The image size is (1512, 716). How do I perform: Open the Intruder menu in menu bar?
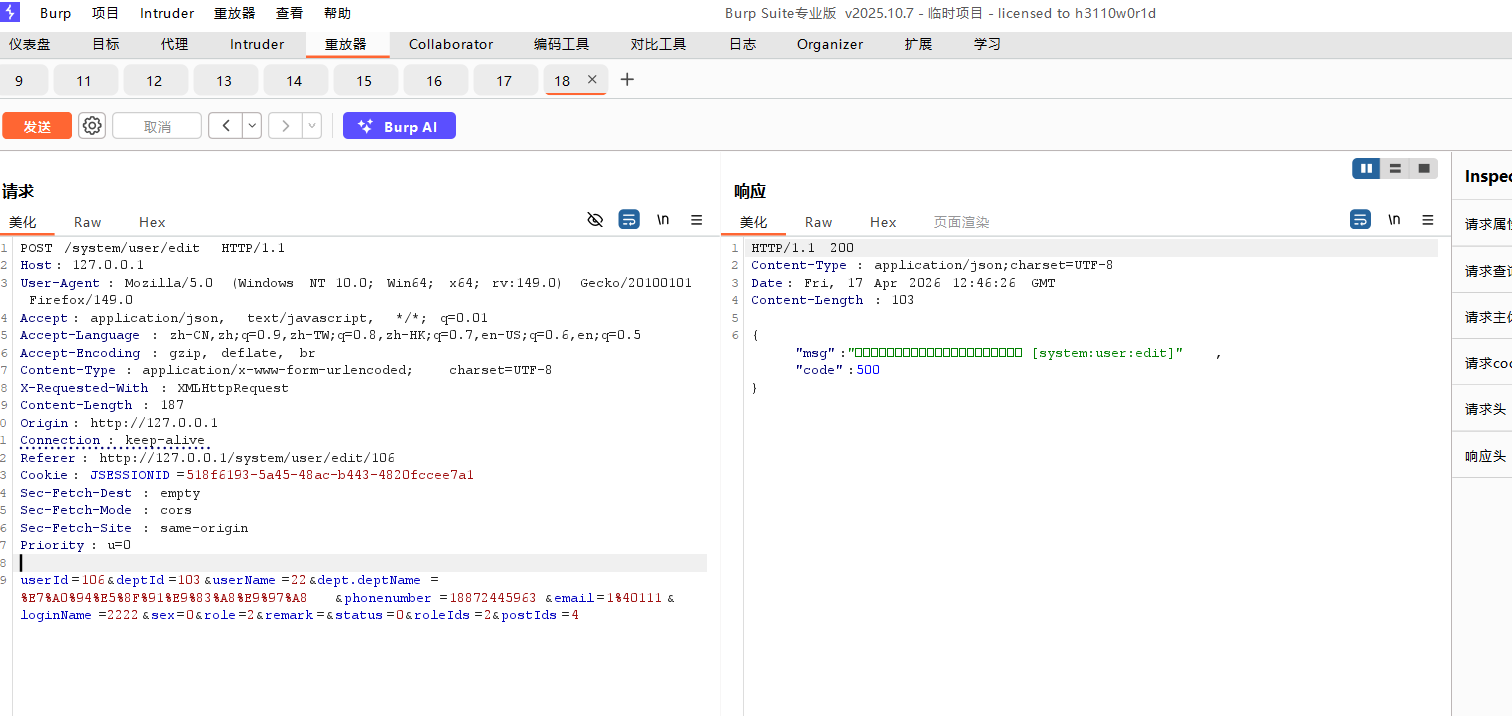tap(167, 14)
